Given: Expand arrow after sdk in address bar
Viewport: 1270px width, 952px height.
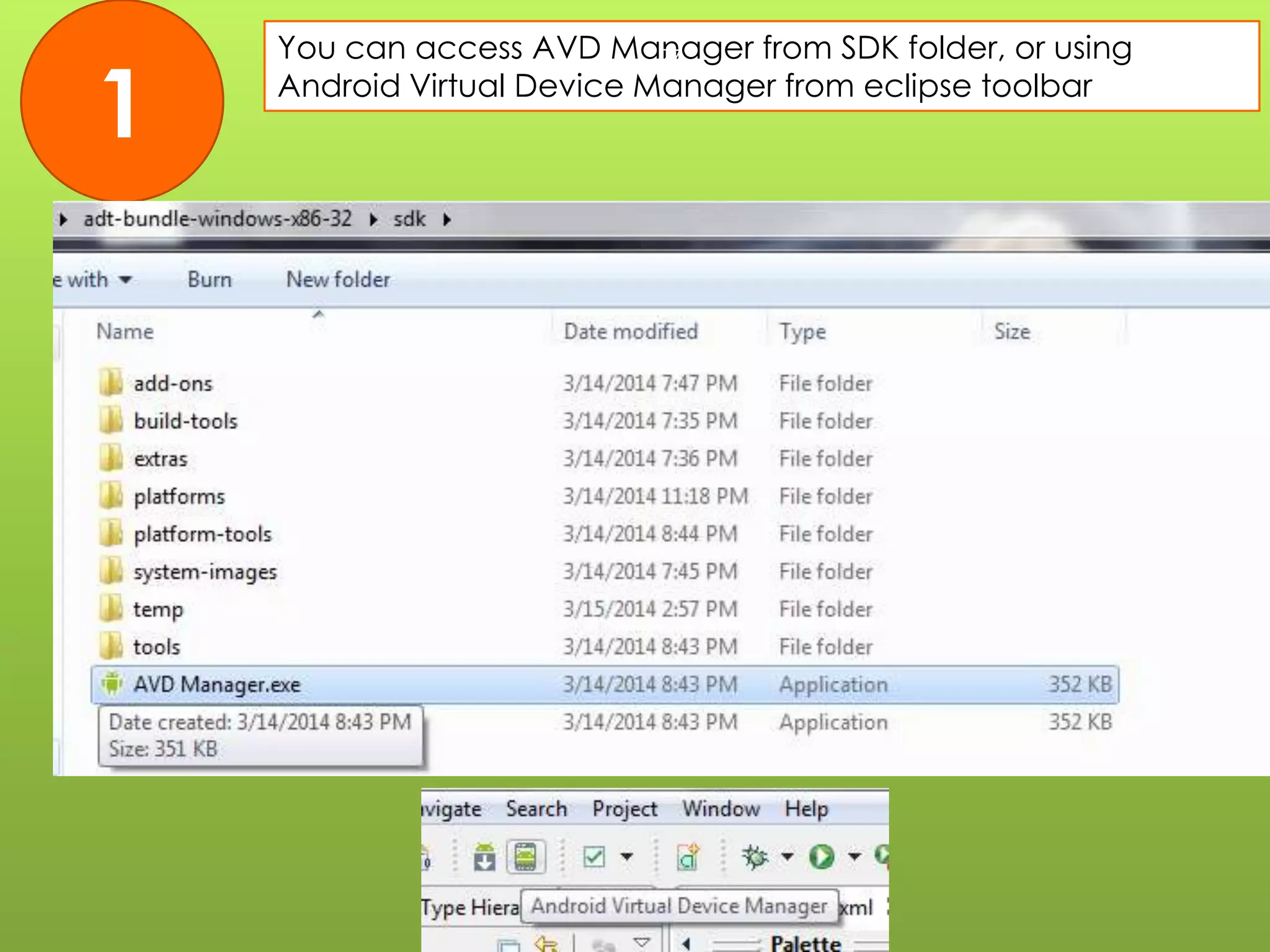Looking at the screenshot, I should tap(447, 219).
